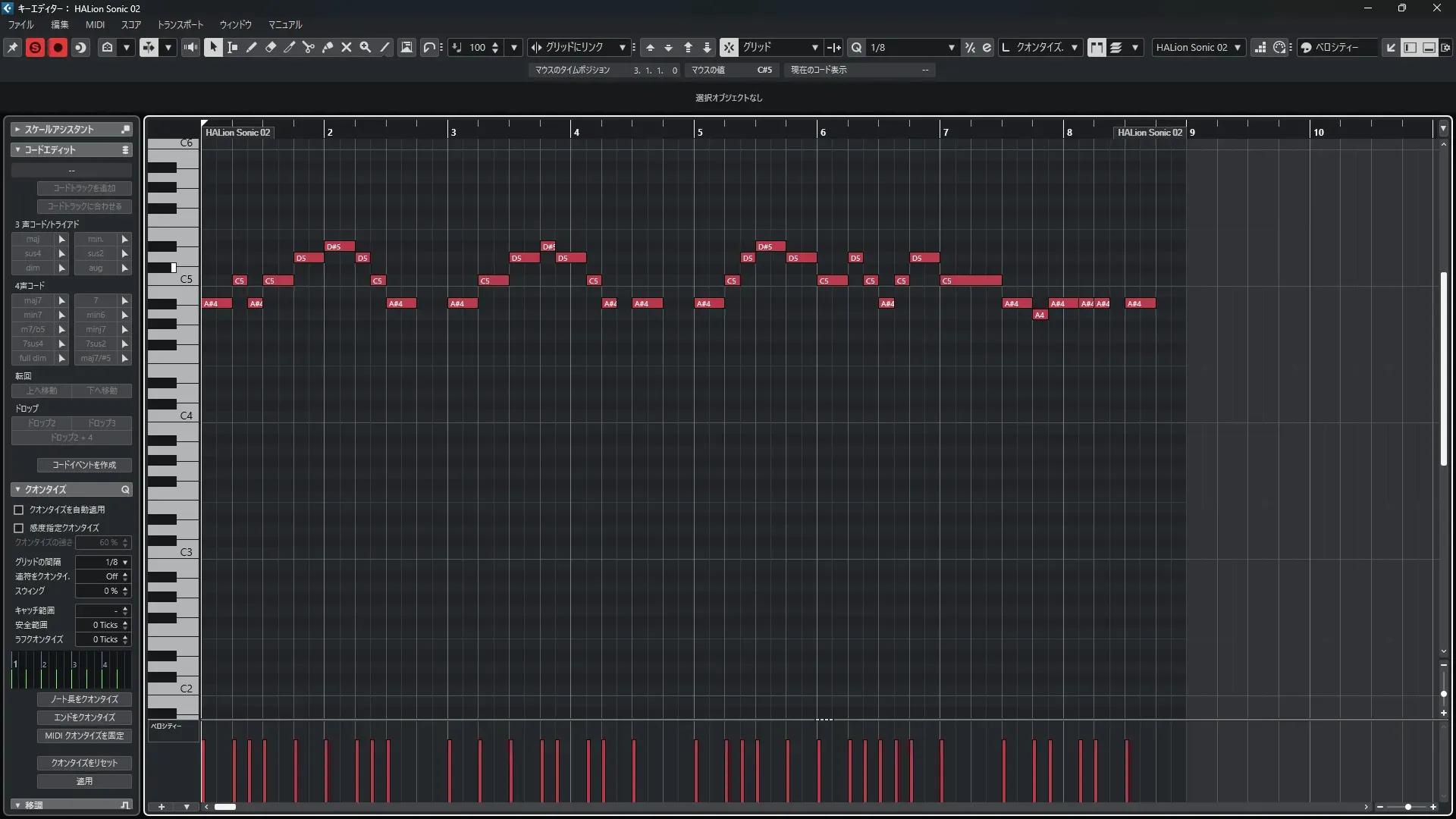Viewport: 1456px width, 819px height.
Task: Select the Erase tool
Action: click(x=270, y=47)
